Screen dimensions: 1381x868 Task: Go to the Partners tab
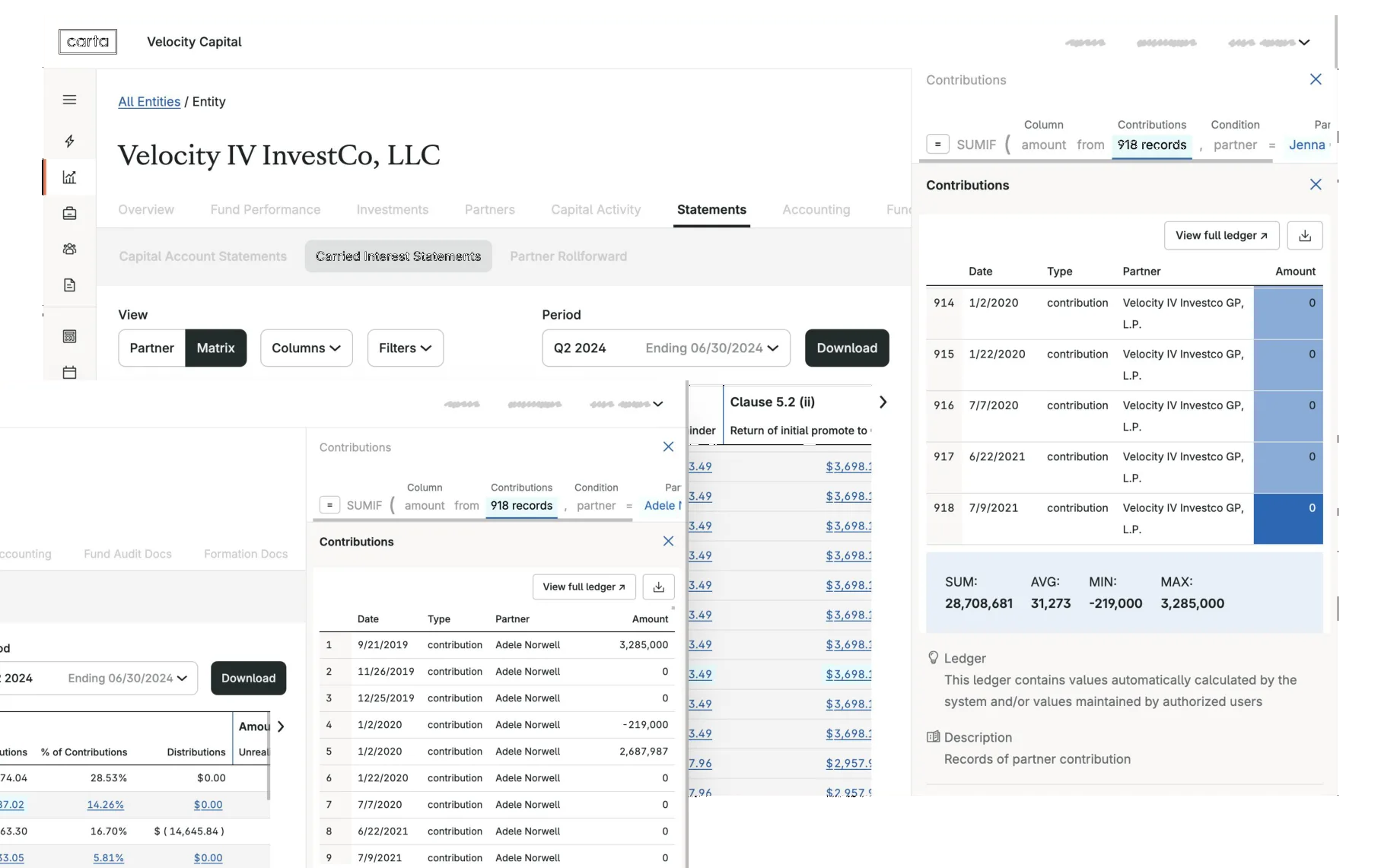tap(490, 209)
